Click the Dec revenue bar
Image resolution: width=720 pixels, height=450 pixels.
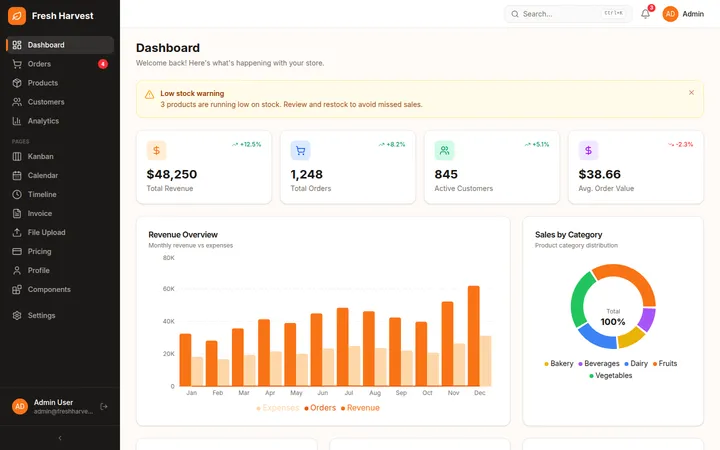click(x=473, y=336)
